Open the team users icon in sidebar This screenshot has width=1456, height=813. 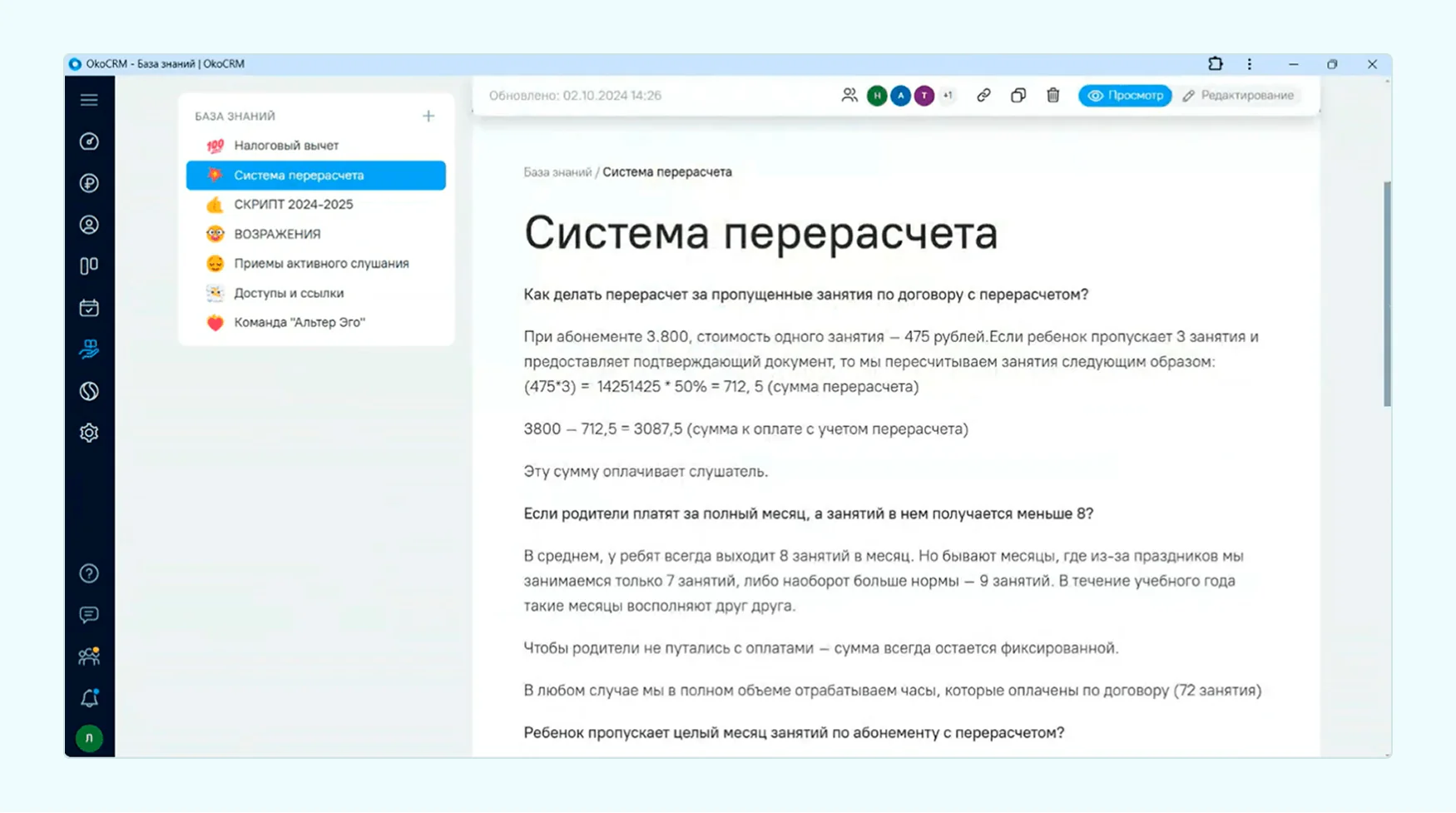click(89, 657)
